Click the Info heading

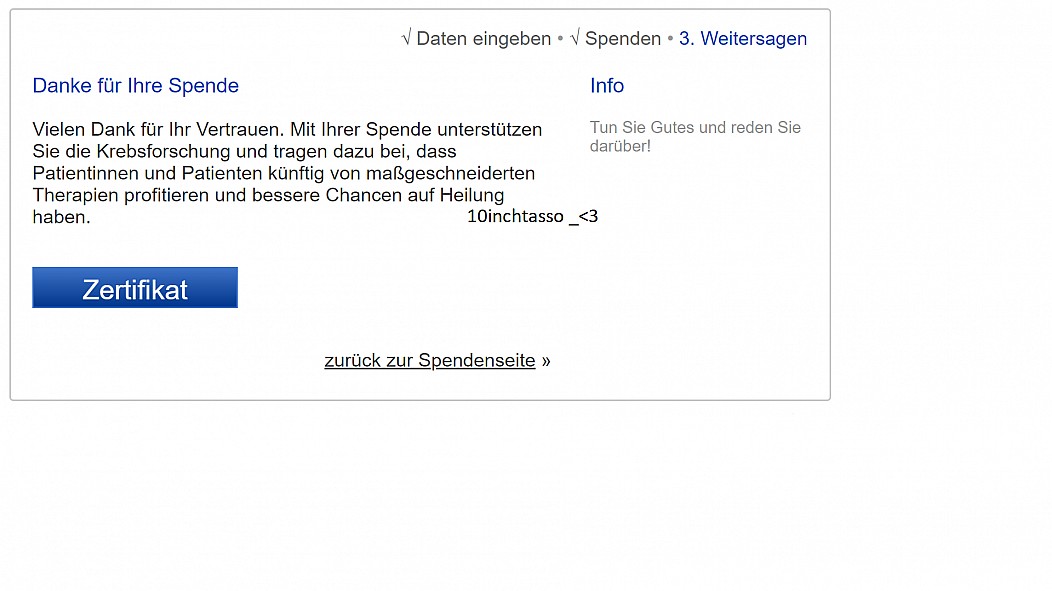pyautogui.click(x=607, y=86)
